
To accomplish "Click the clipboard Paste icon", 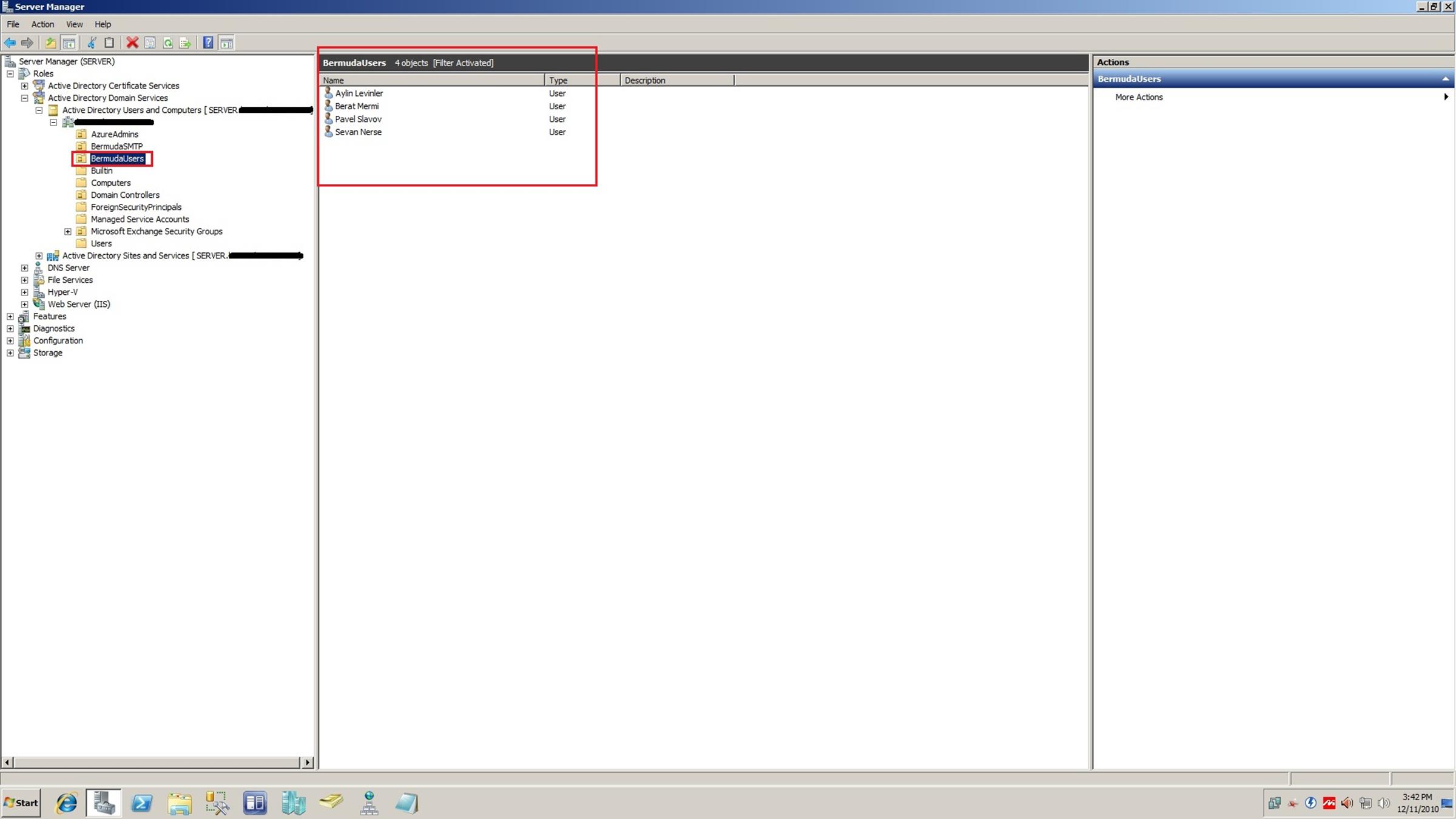I will (109, 42).
